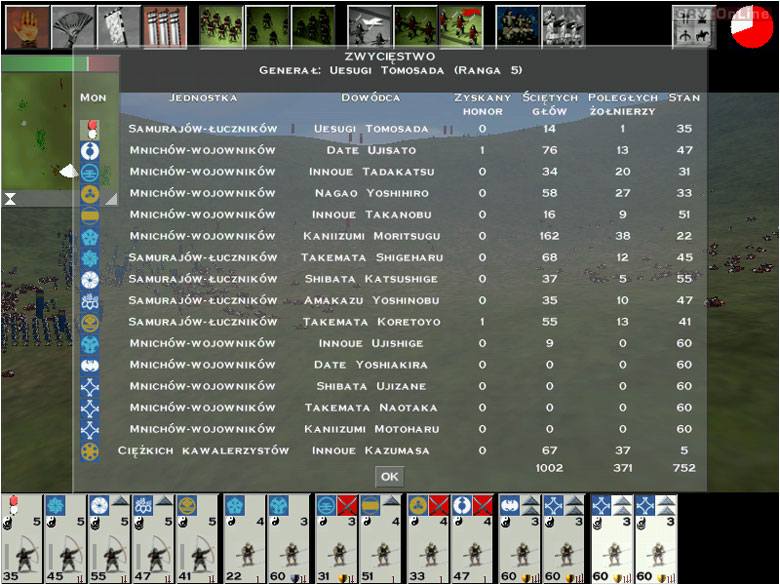Click the Uesugi Tomosada row in the table
This screenshot has height=585, width=780.
pyautogui.click(x=370, y=129)
